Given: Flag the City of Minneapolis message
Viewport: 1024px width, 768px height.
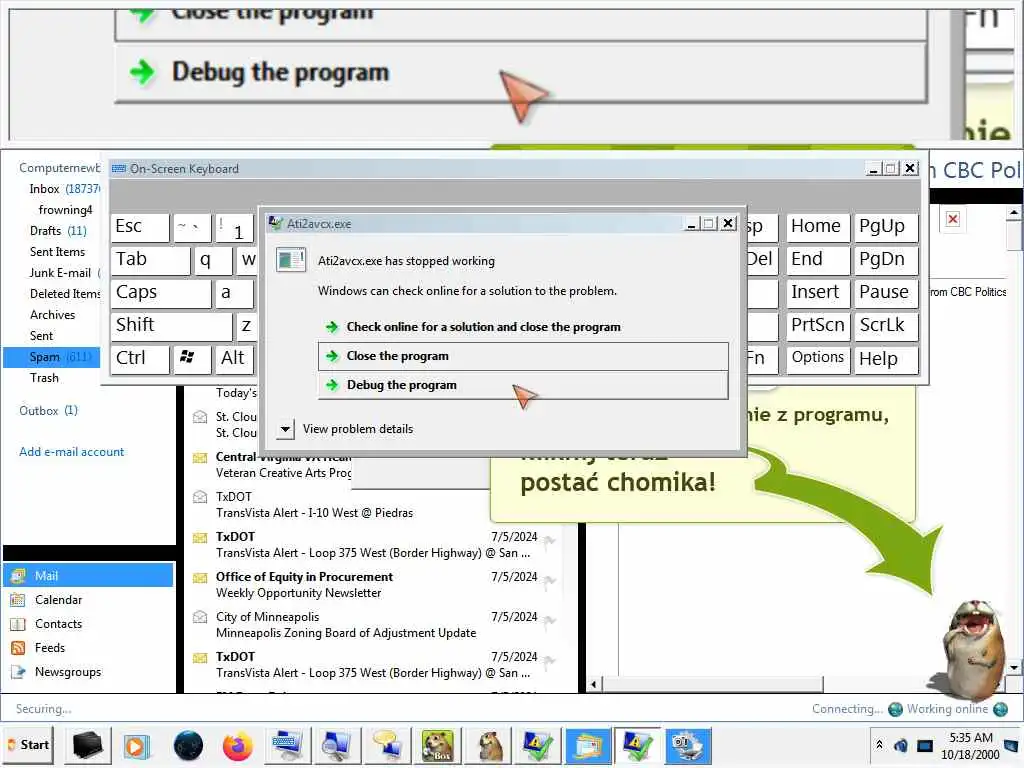Looking at the screenshot, I should 550,620.
